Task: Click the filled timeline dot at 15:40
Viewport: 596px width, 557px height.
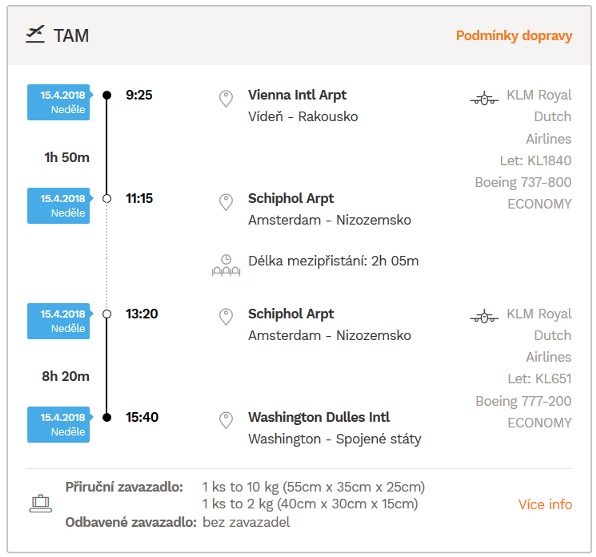Action: pos(107,417)
